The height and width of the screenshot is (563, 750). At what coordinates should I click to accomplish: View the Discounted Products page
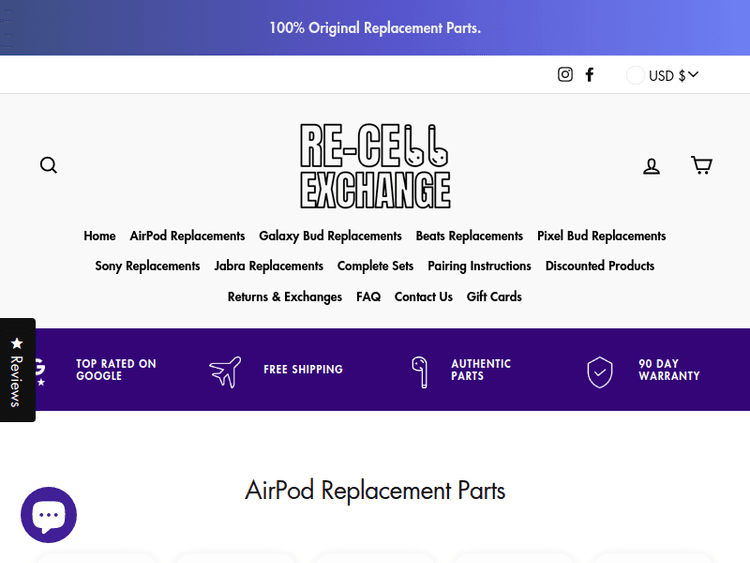click(x=600, y=266)
